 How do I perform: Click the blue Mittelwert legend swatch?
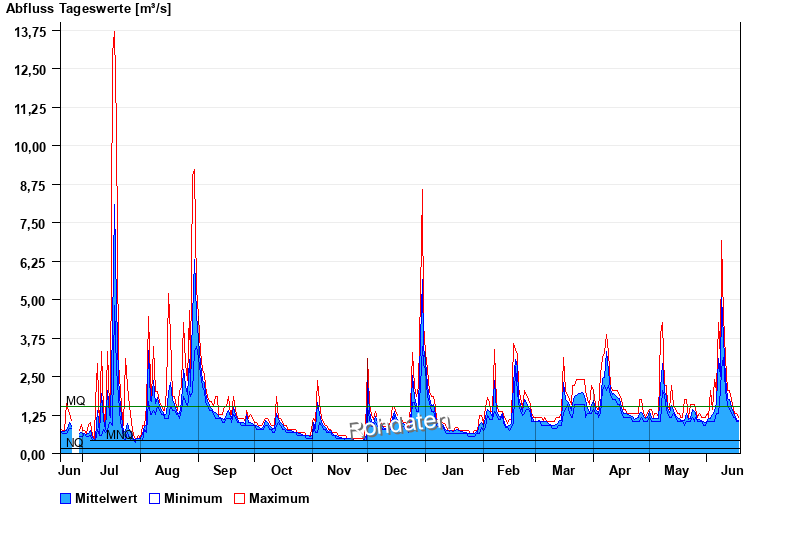point(66,498)
